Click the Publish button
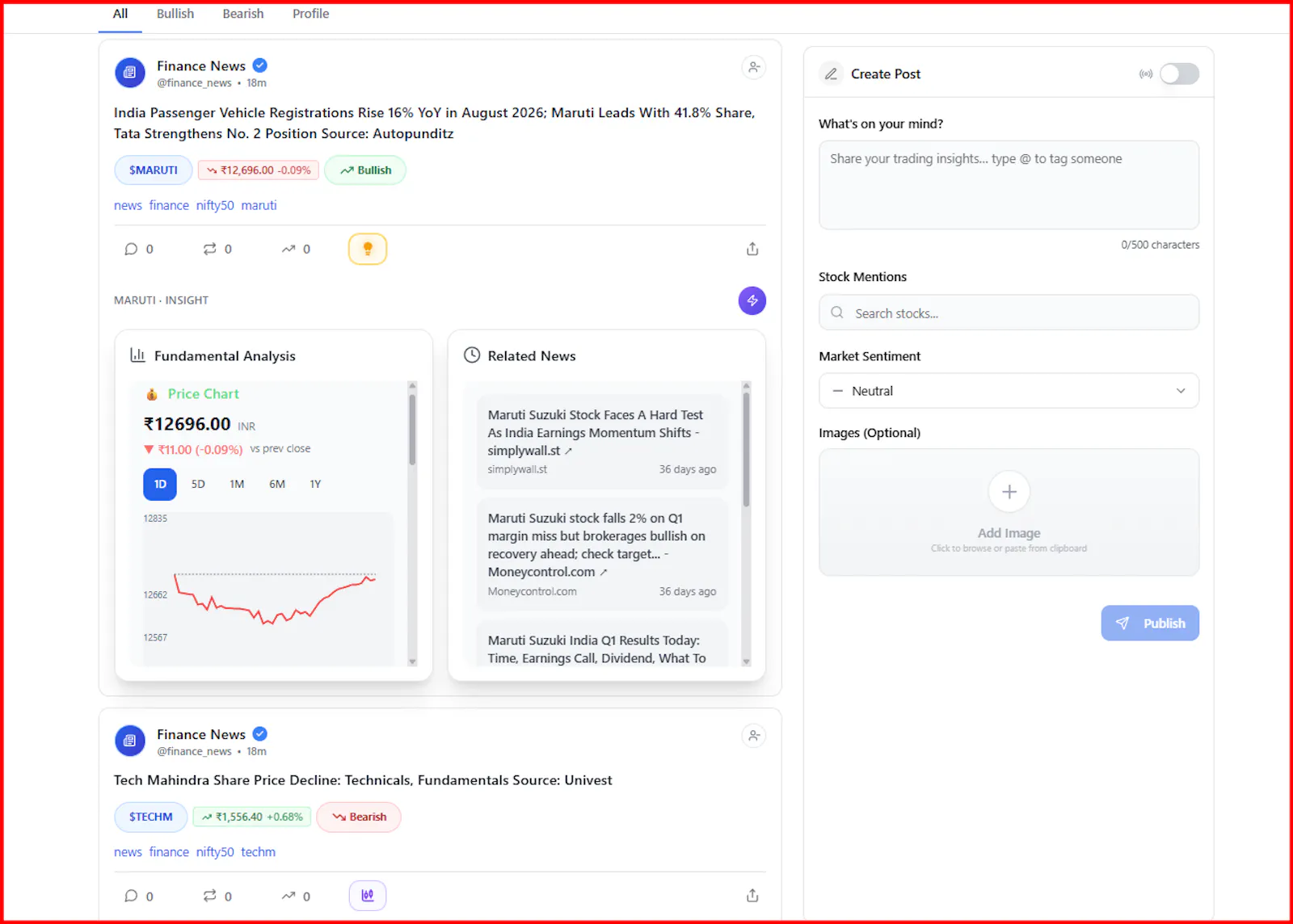 pos(1150,624)
